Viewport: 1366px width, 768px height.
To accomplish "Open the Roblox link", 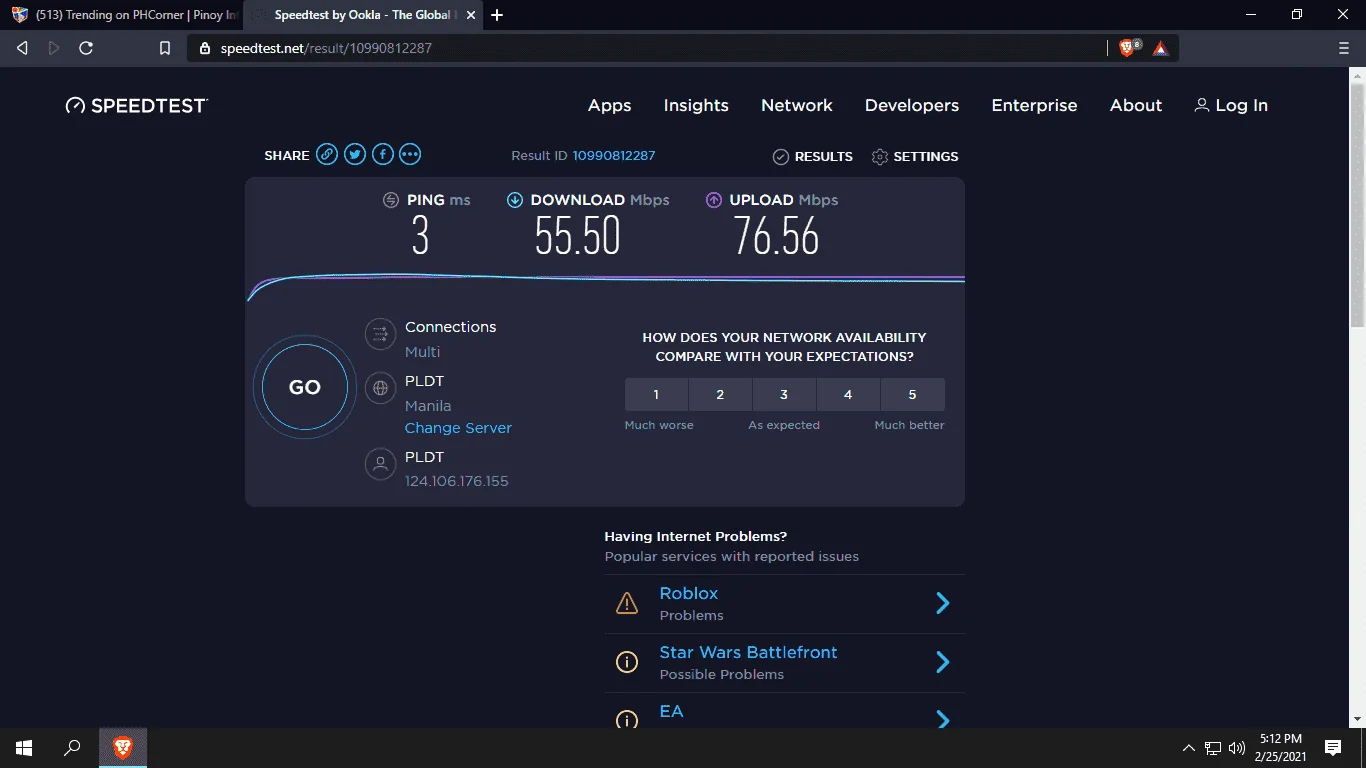I will click(689, 593).
